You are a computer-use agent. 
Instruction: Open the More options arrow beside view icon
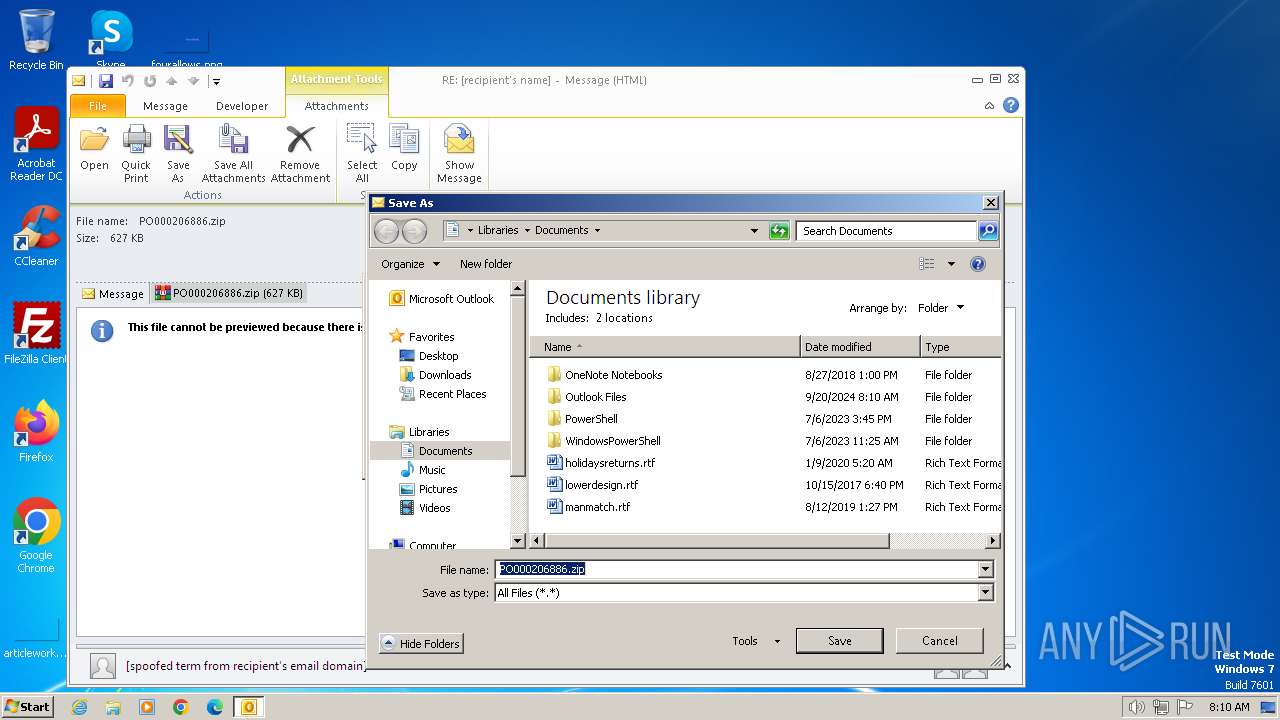(951, 264)
